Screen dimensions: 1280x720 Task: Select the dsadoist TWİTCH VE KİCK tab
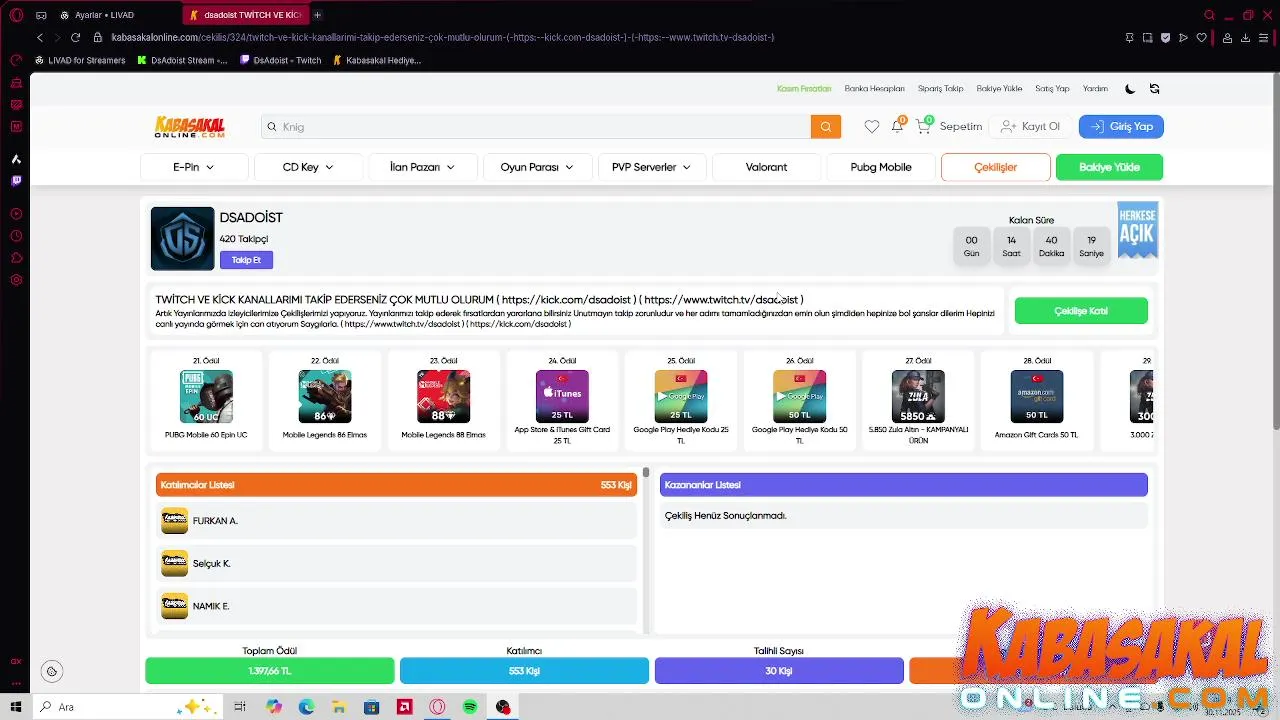click(246, 15)
